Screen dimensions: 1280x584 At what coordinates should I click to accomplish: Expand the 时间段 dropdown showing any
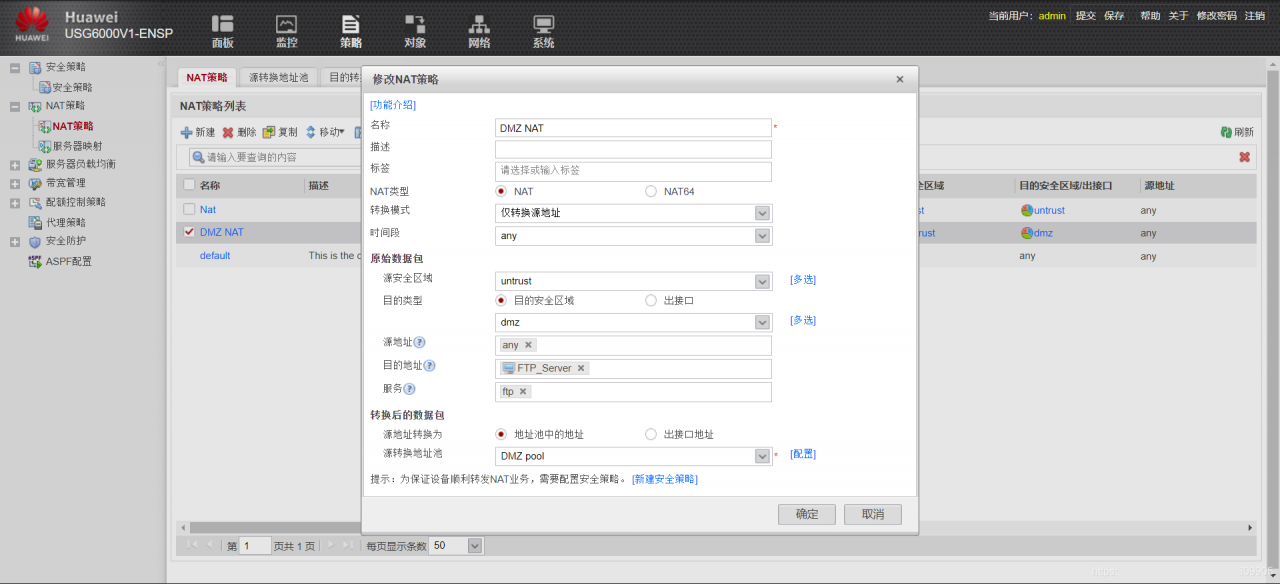coord(762,235)
